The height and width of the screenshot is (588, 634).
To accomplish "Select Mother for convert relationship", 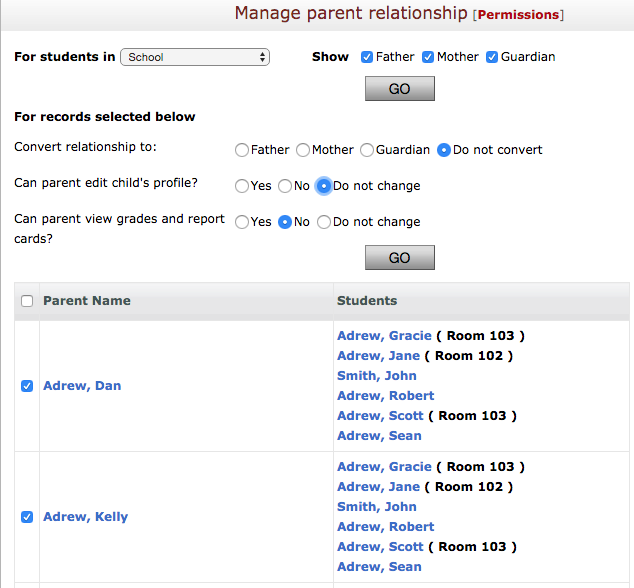I will pos(303,150).
